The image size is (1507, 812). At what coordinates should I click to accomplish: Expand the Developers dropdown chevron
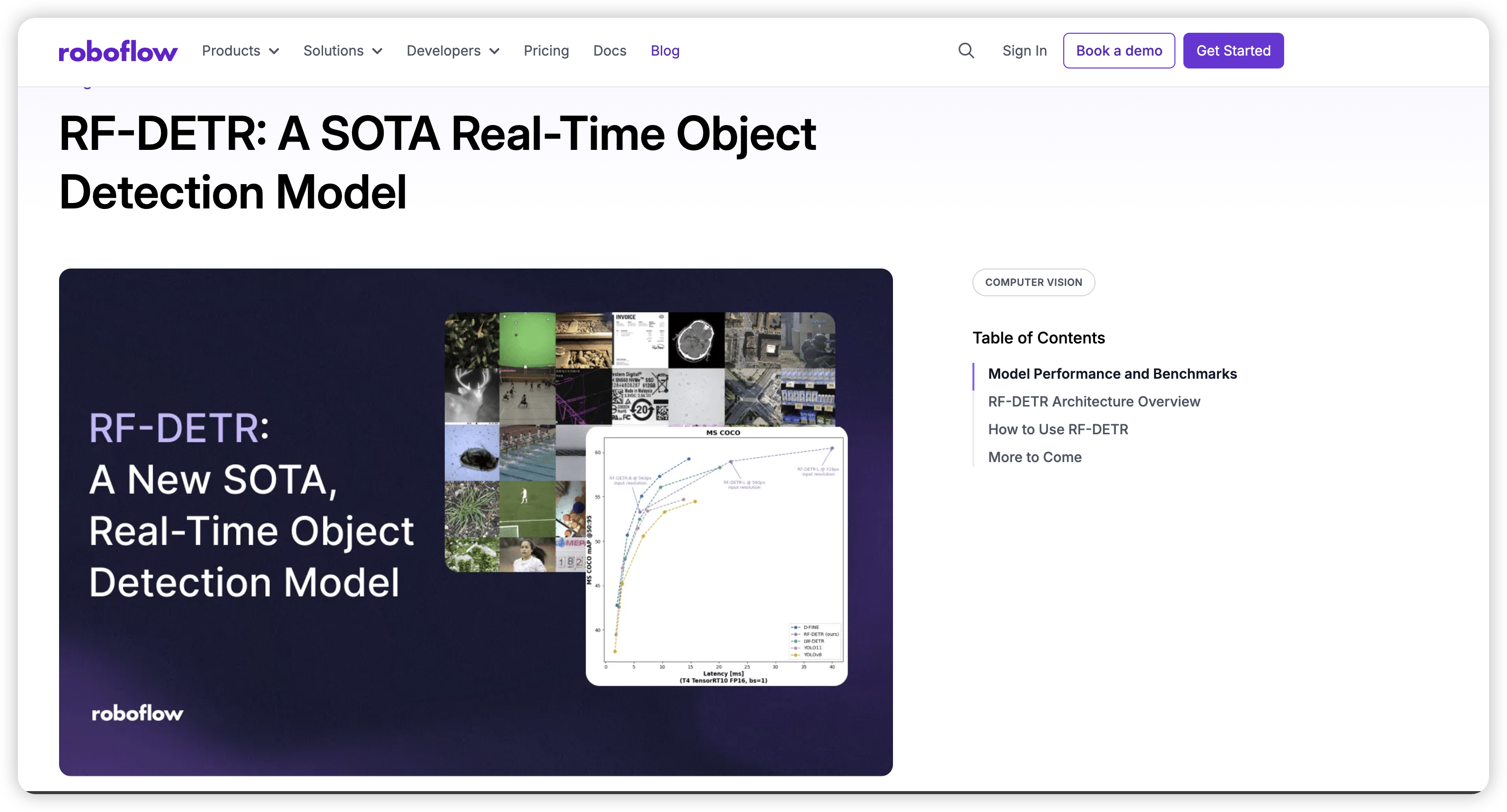click(x=494, y=52)
